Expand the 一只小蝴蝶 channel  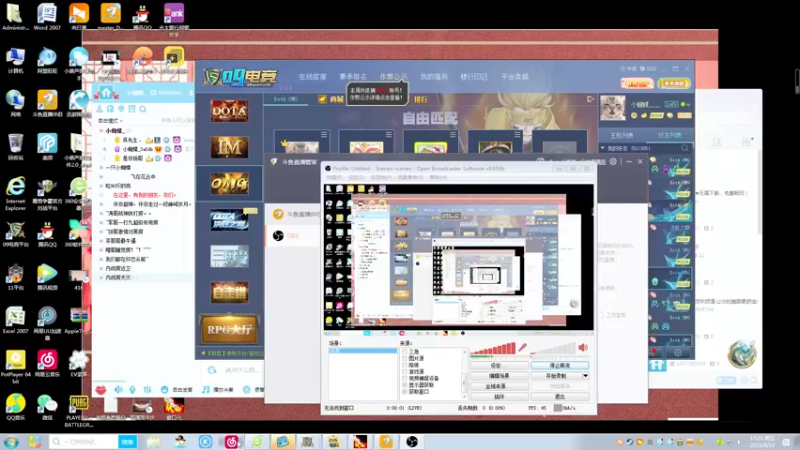[101, 167]
